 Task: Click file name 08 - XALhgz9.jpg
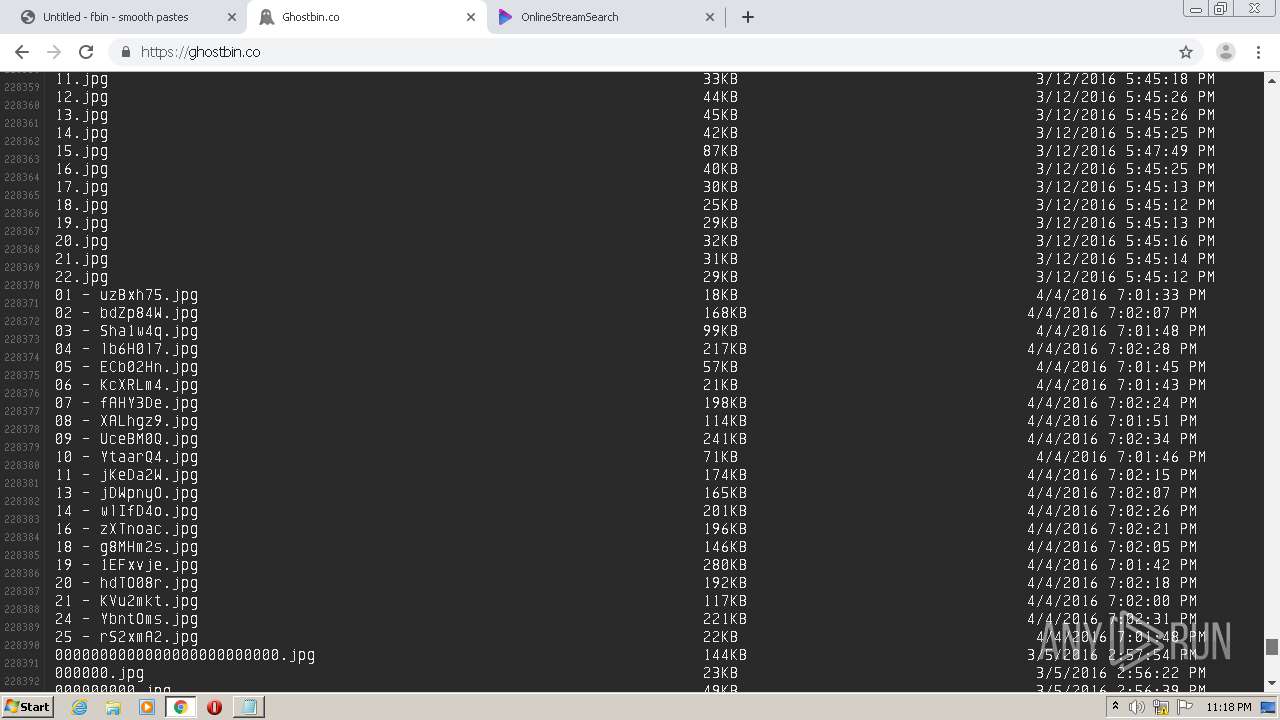127,421
